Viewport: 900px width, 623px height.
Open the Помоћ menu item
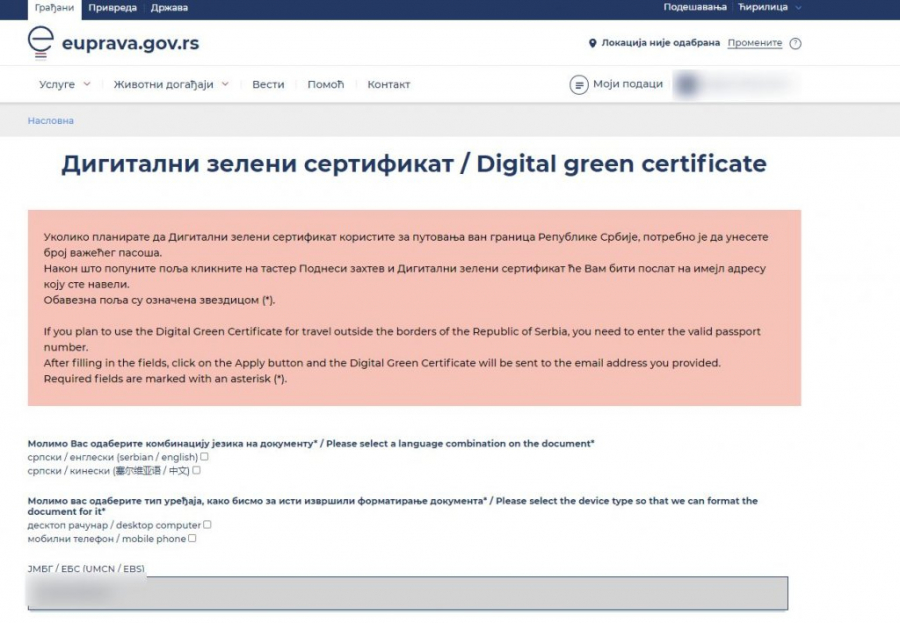tap(325, 85)
